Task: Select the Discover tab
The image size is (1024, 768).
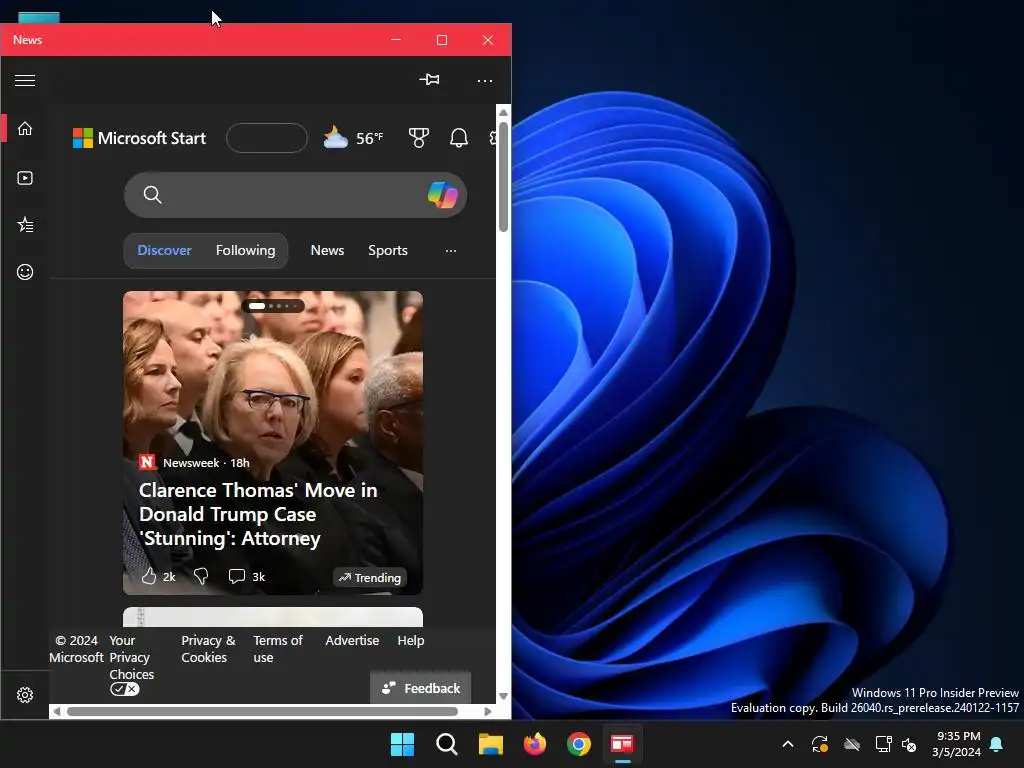Action: (165, 250)
